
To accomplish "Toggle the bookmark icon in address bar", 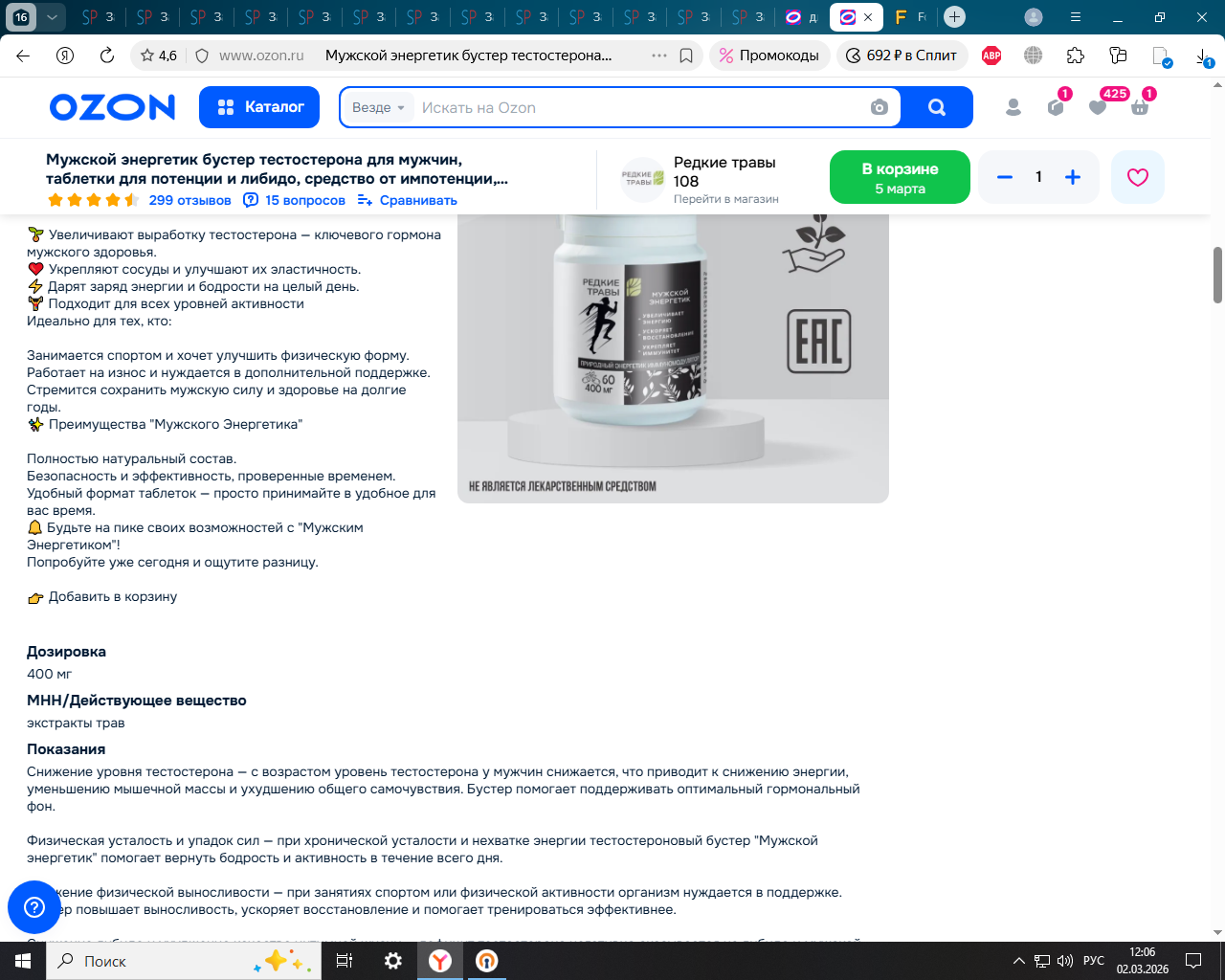I will tap(686, 56).
